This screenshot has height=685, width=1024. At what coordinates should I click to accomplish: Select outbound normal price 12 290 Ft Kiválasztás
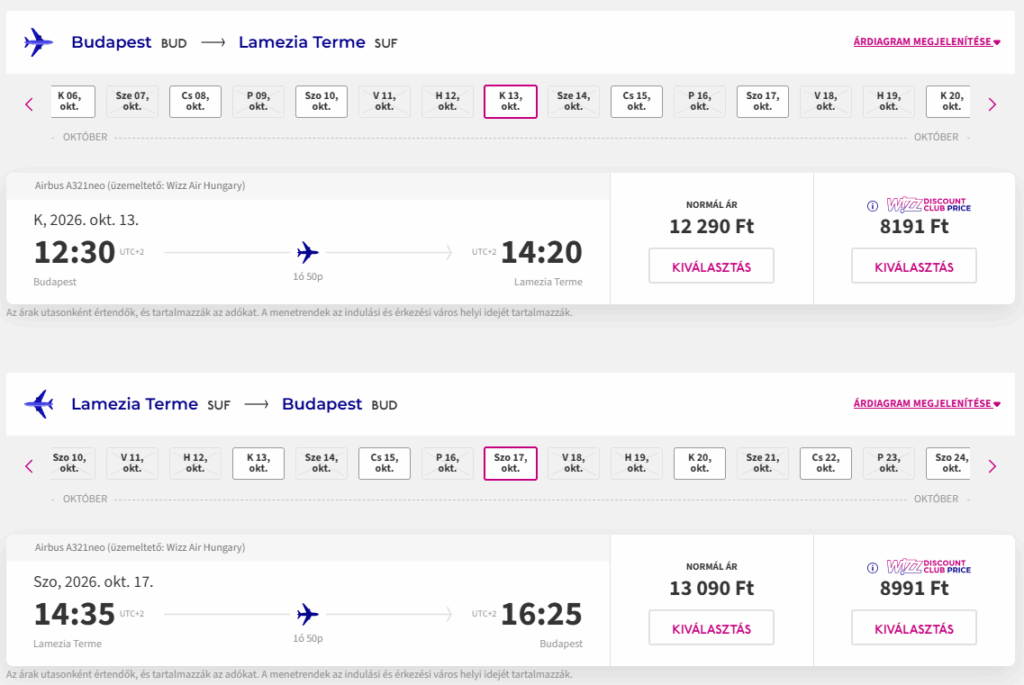(x=711, y=266)
